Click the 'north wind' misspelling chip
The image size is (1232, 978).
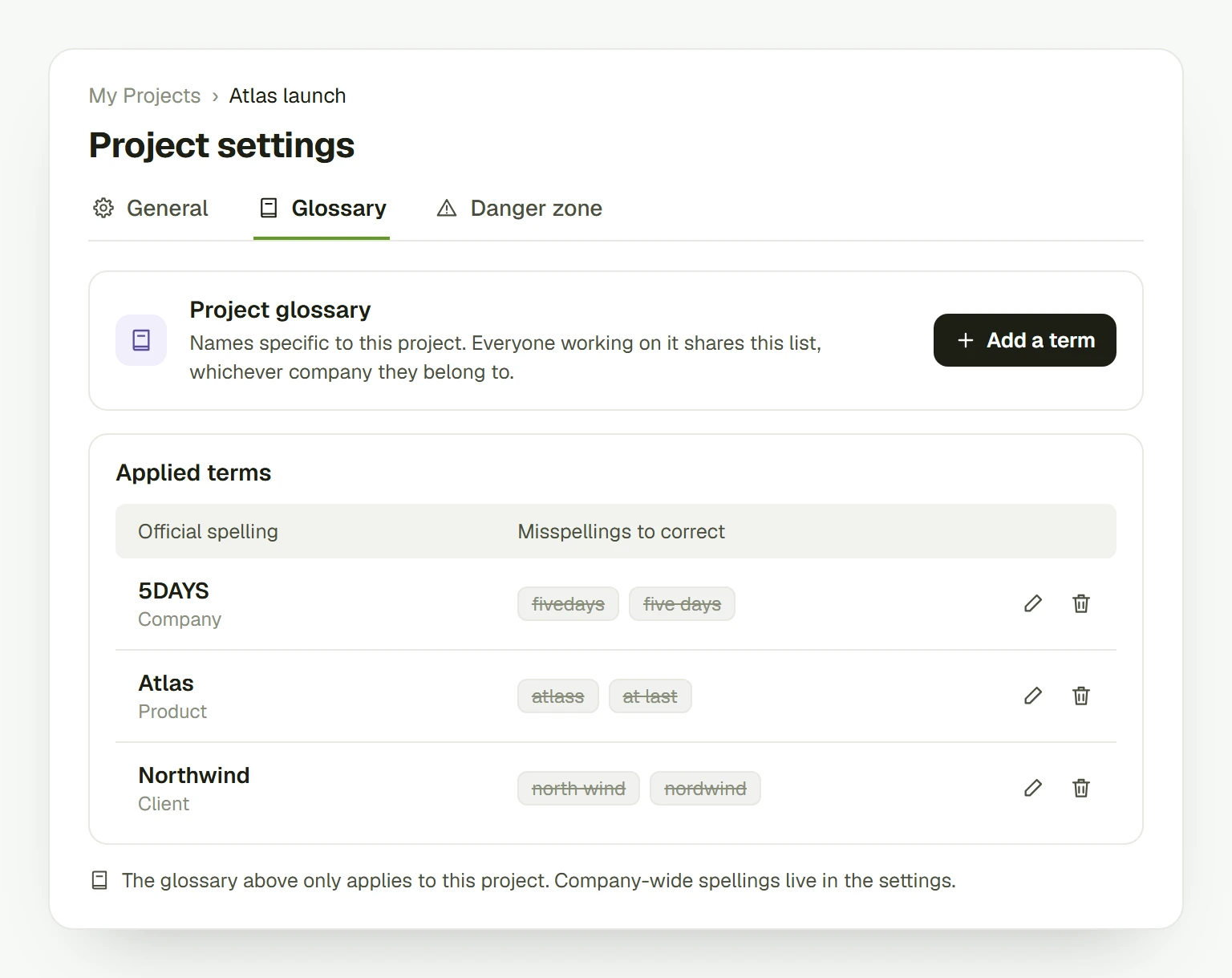point(578,789)
